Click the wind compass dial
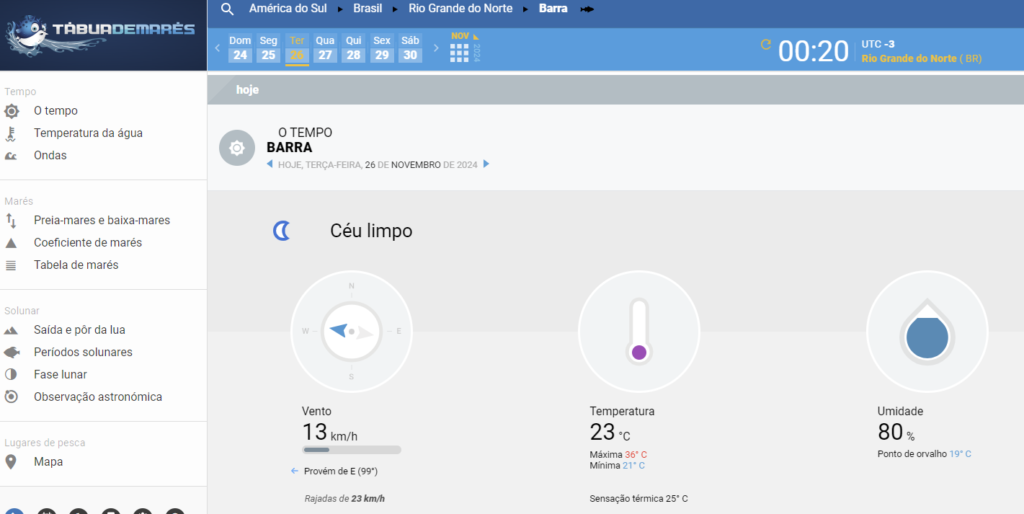Screen dimensions: 1024x514 tap(351, 332)
